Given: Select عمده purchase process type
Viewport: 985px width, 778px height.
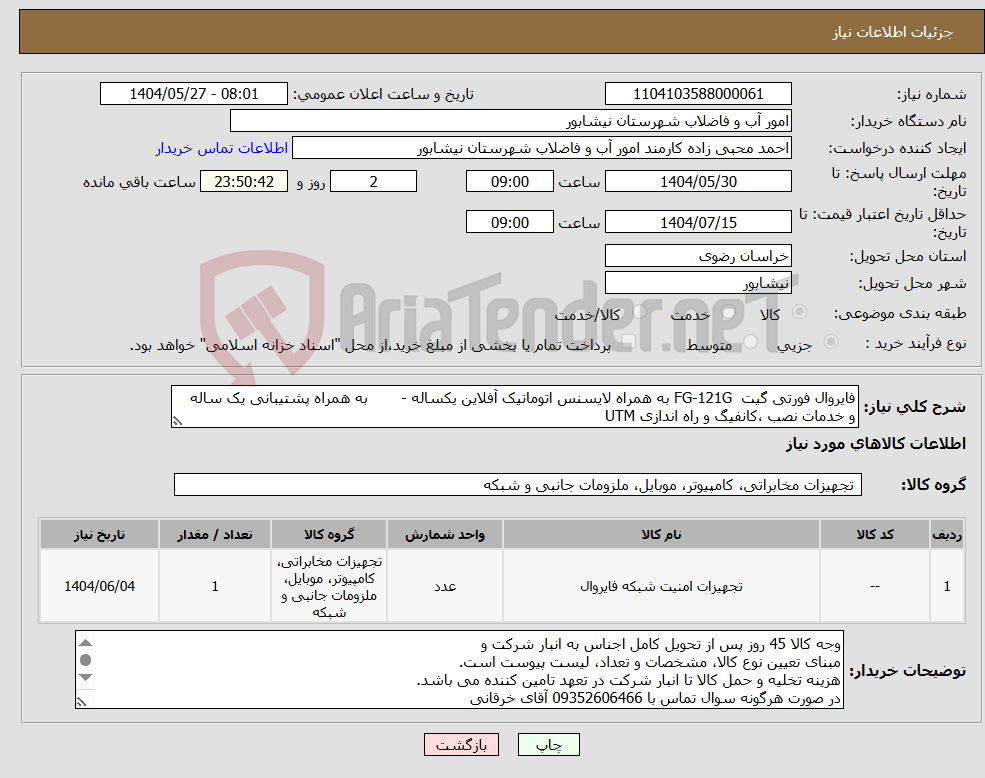Looking at the screenshot, I should point(670,340).
